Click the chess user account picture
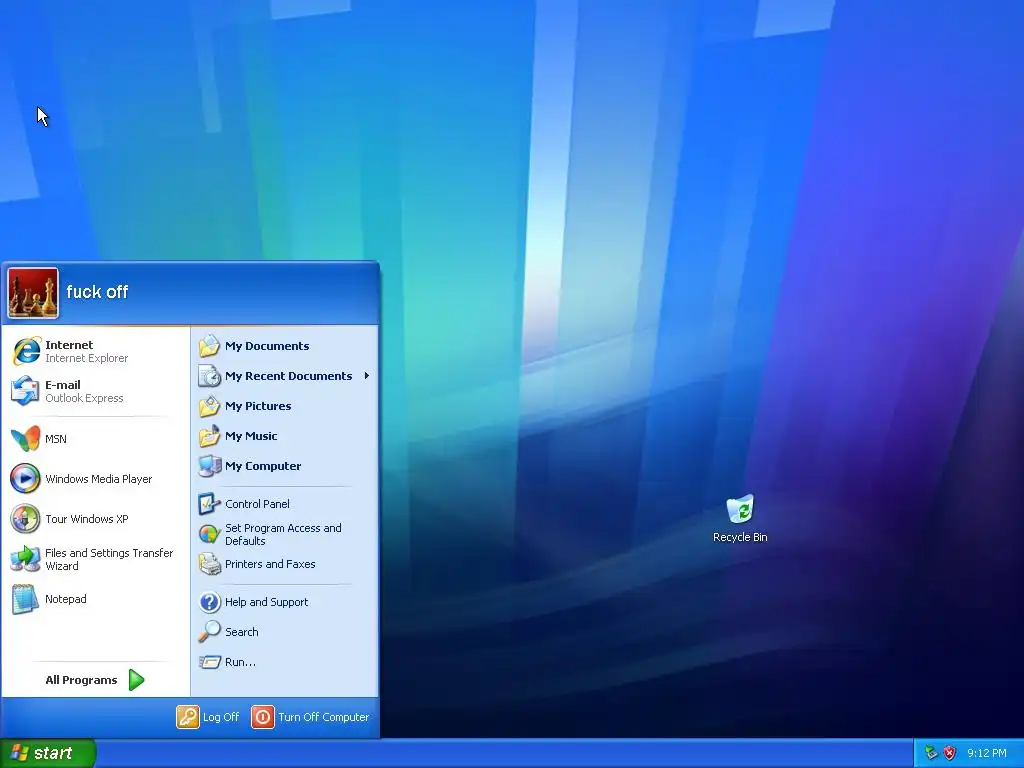Image resolution: width=1024 pixels, height=768 pixels. (33, 293)
